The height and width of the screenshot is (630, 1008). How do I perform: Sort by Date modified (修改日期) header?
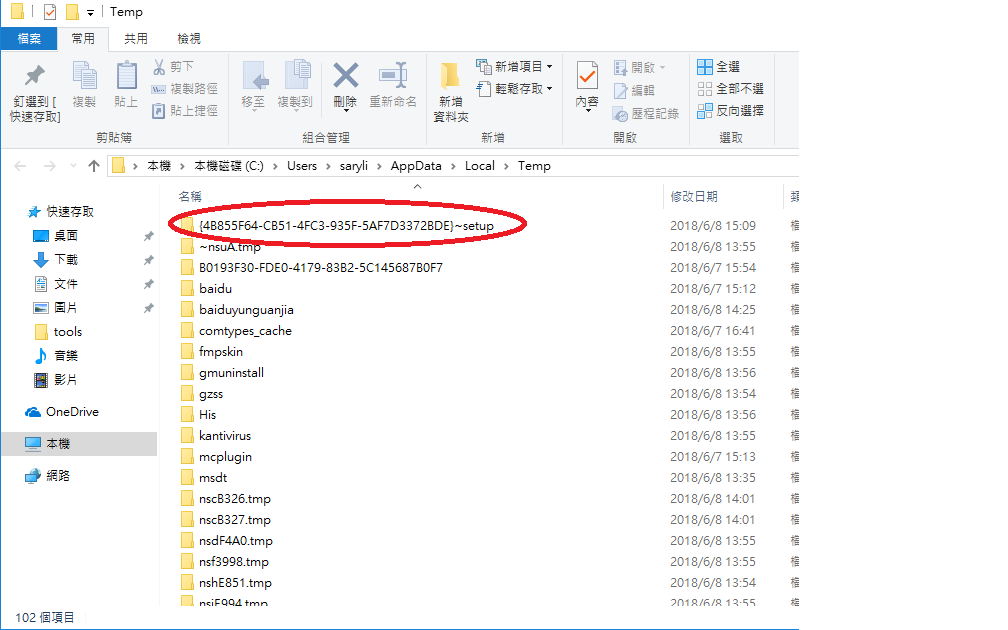[694, 196]
